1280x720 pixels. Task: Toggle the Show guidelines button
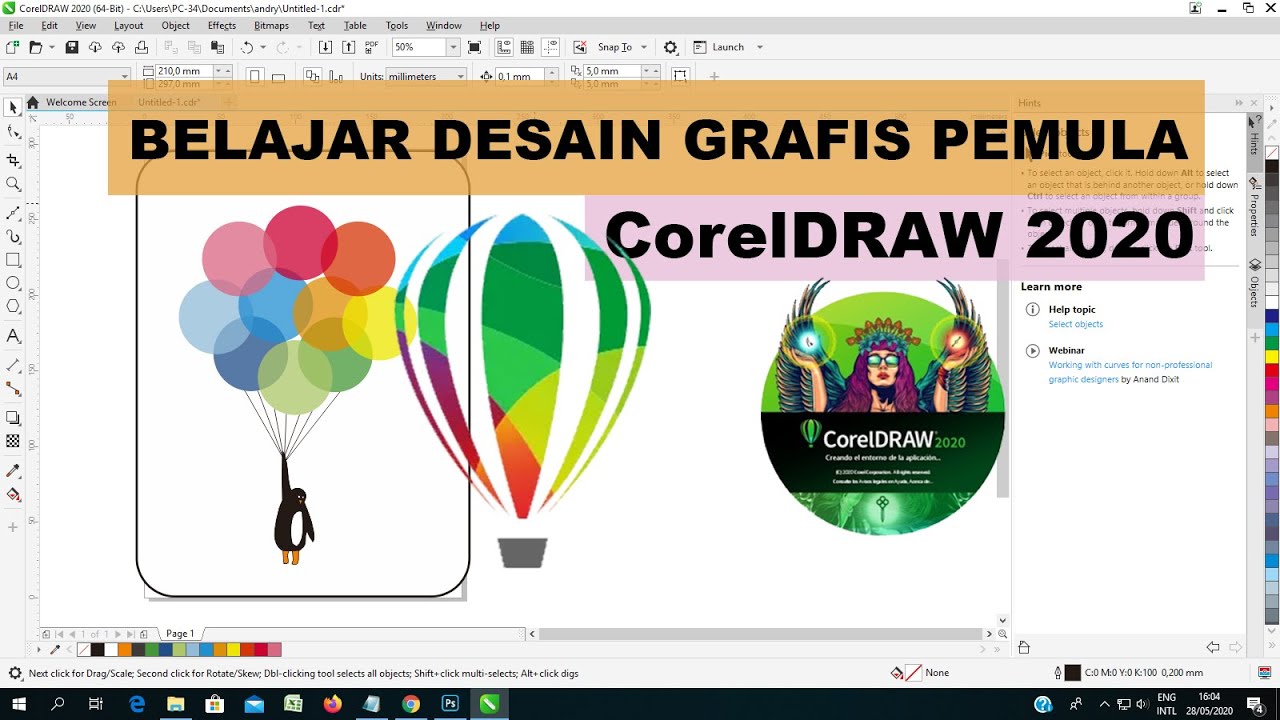point(550,47)
